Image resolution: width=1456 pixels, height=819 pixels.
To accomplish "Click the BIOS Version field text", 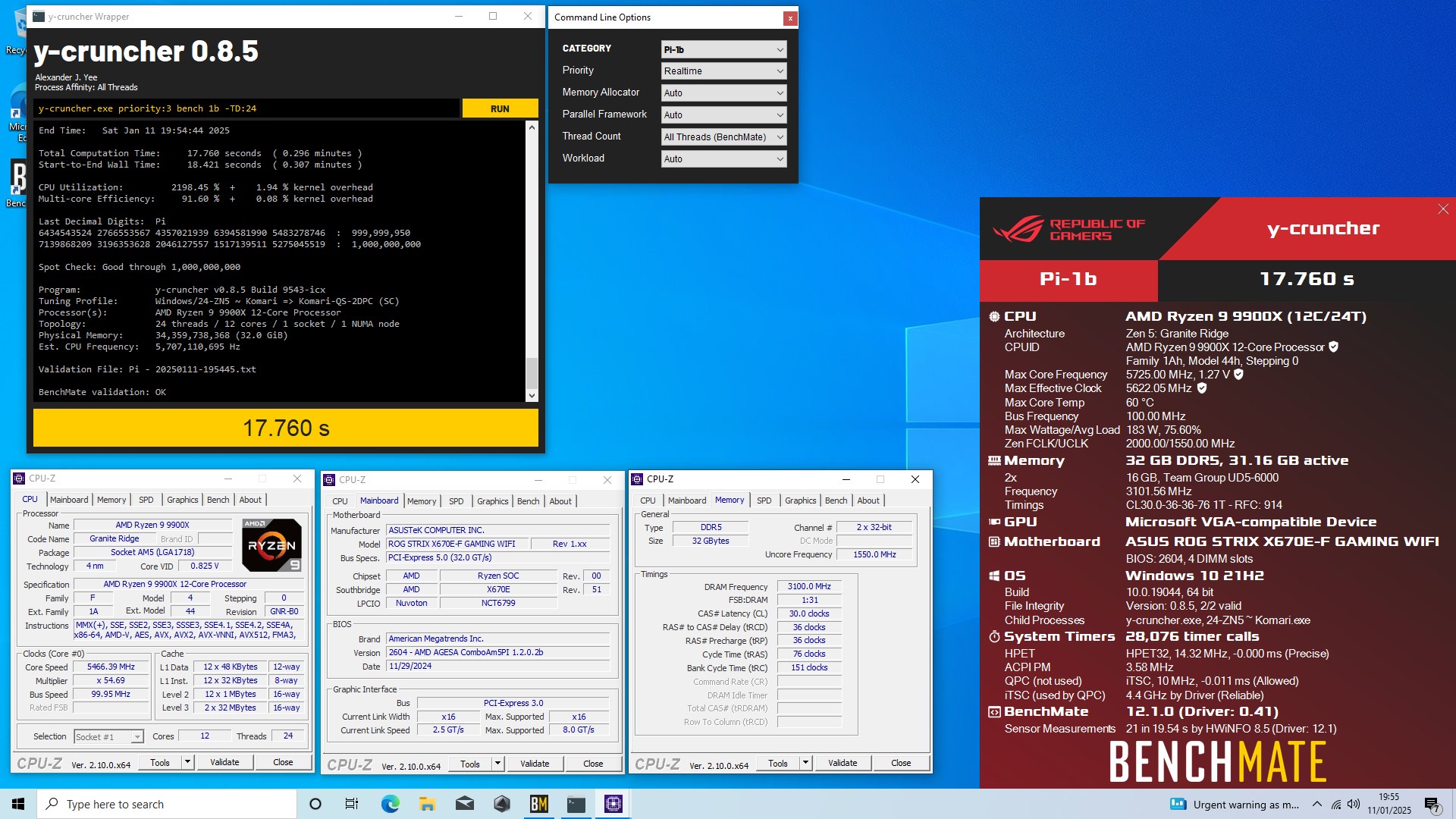I will [497, 652].
